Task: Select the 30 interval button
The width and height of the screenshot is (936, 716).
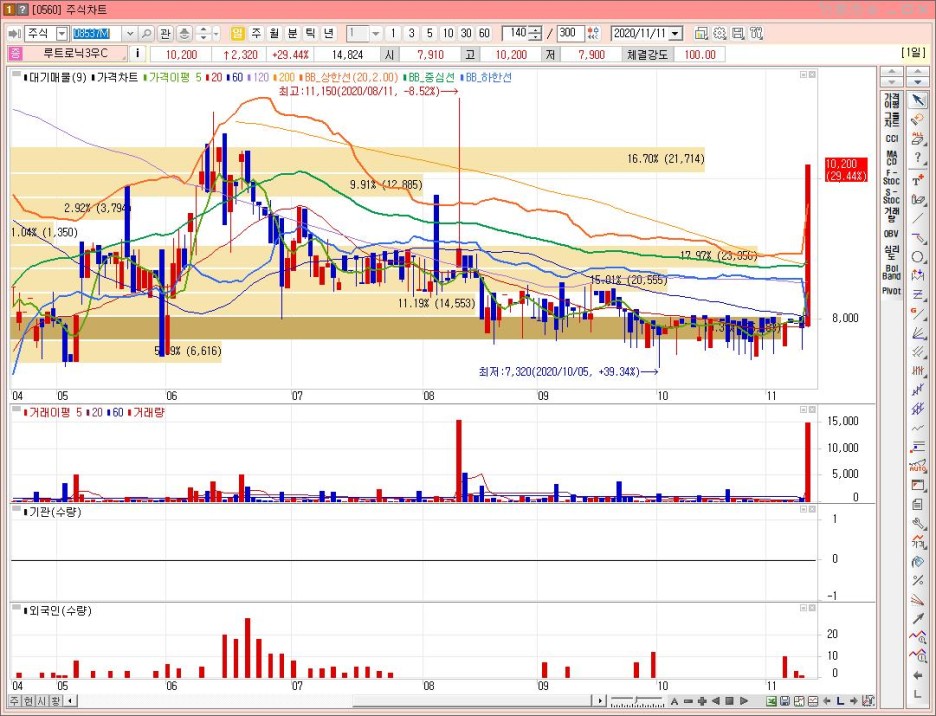Action: pos(466,33)
